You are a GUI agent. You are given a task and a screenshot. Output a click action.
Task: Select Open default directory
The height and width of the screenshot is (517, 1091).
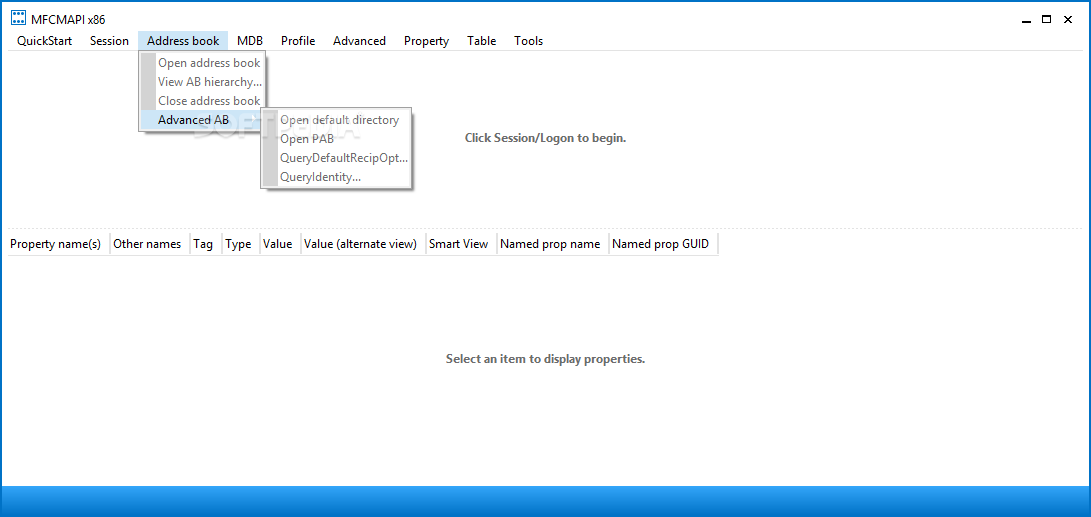point(337,120)
